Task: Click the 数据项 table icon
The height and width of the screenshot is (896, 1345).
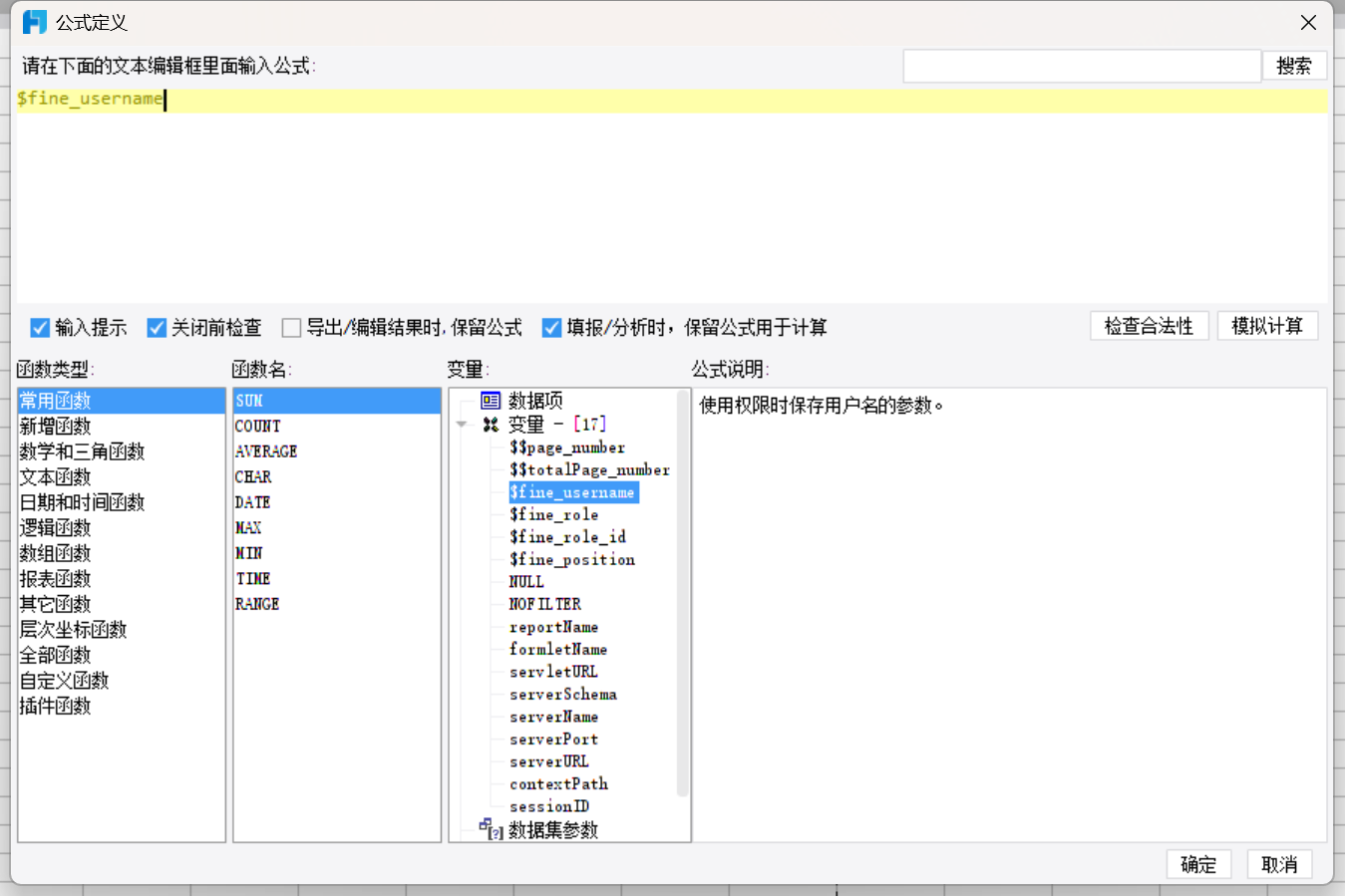Action: pyautogui.click(x=491, y=401)
